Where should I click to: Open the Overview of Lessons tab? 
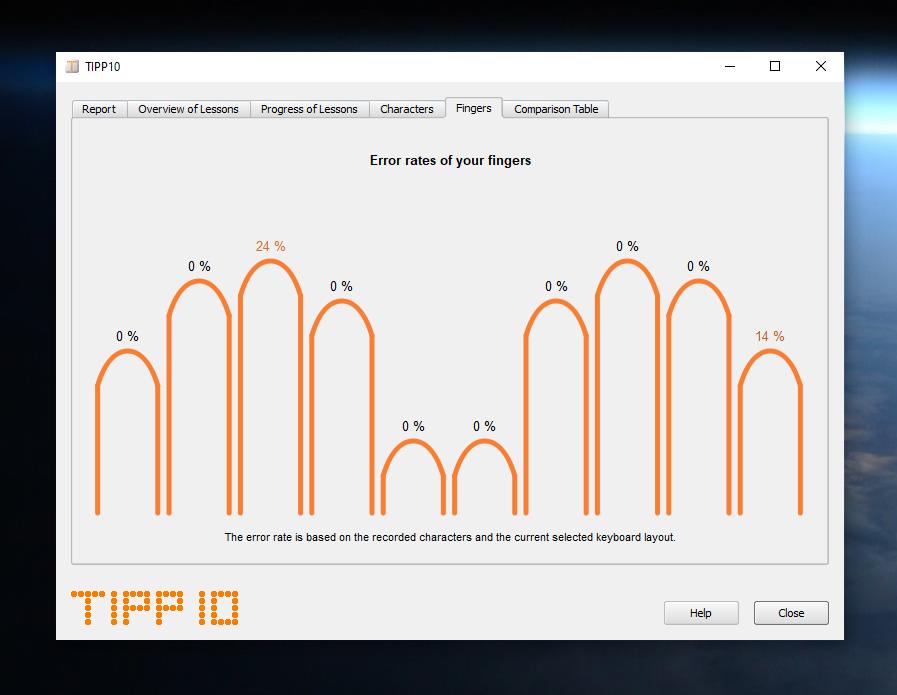(x=188, y=109)
